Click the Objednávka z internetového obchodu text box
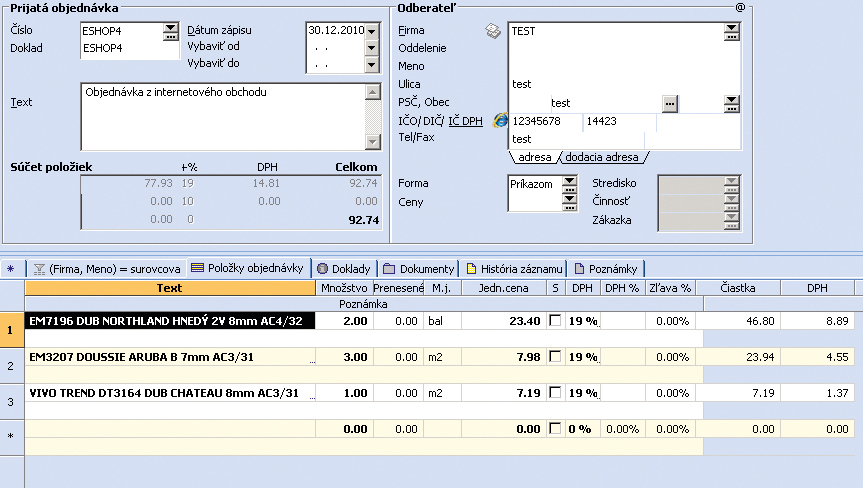 pos(223,117)
